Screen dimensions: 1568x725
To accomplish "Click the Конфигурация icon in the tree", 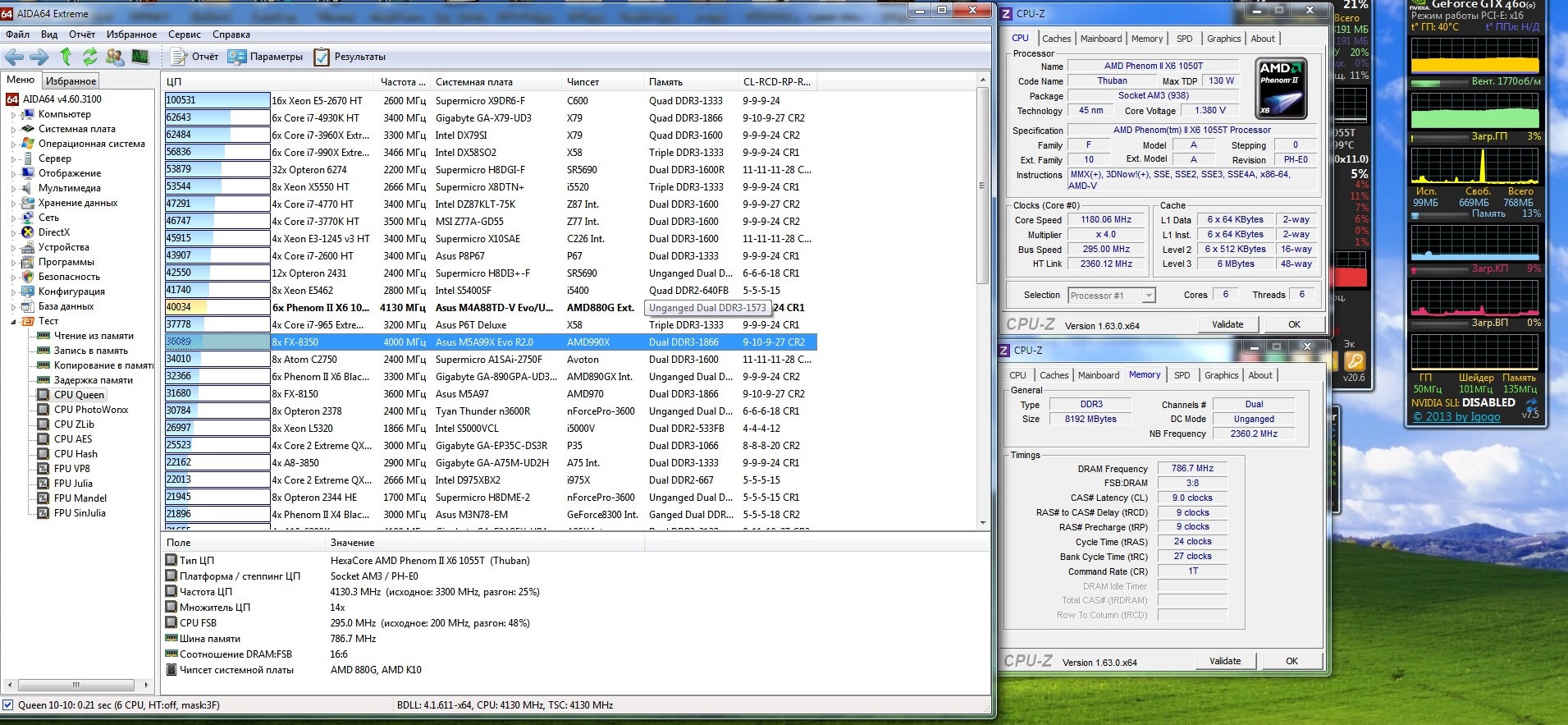I will point(28,291).
